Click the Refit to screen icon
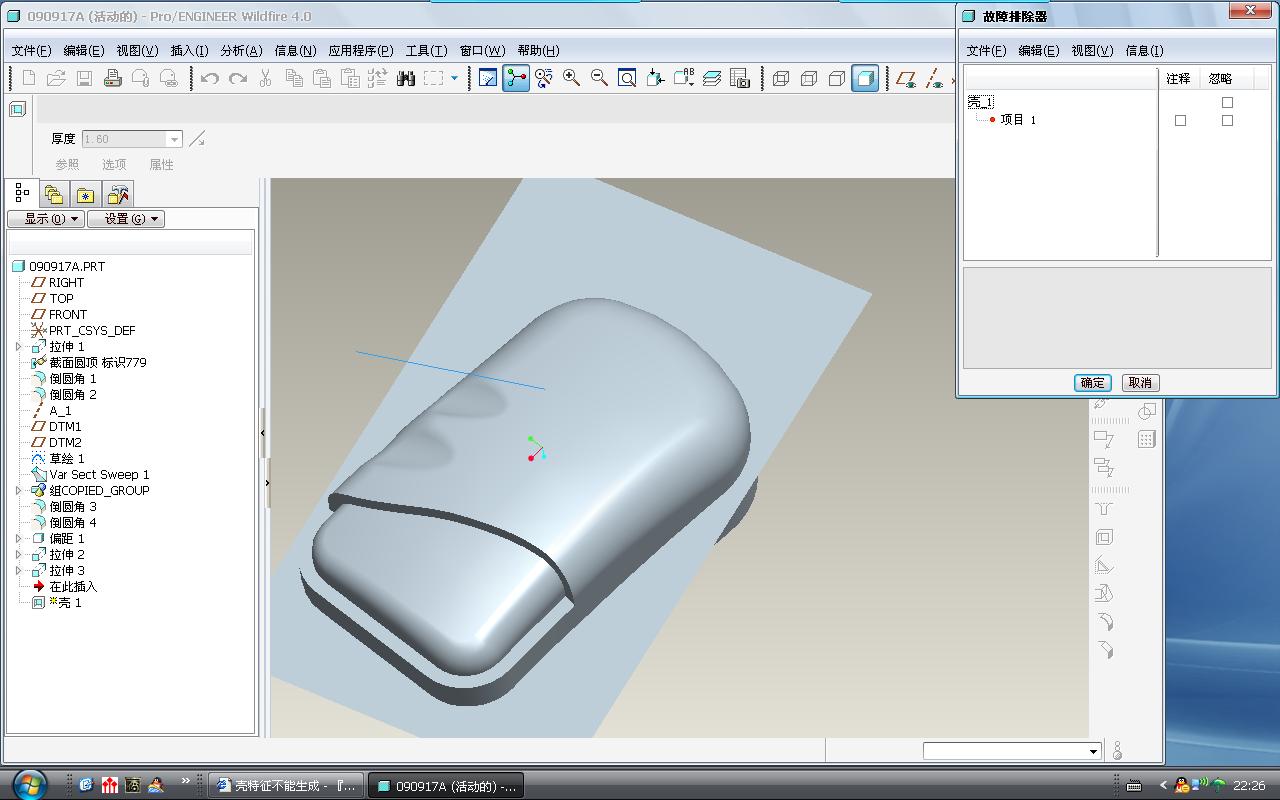 [x=628, y=78]
